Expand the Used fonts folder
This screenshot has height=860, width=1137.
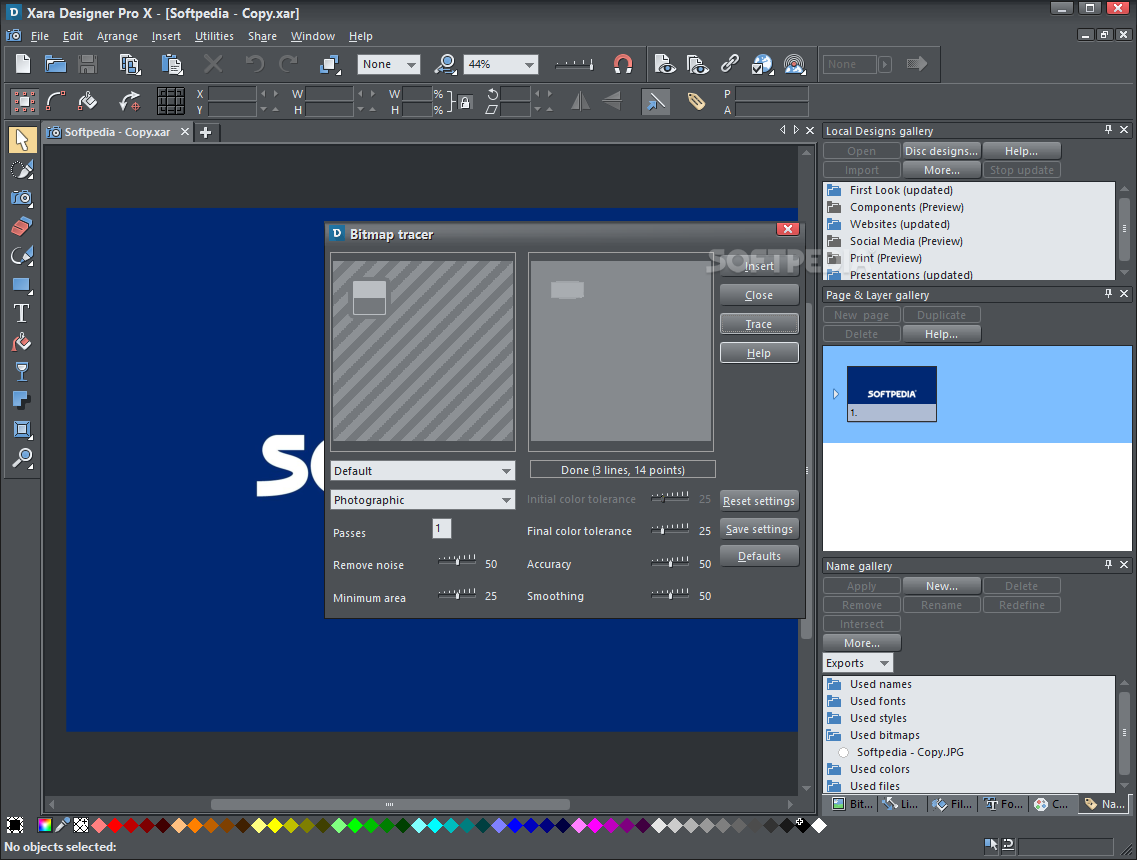coord(835,701)
